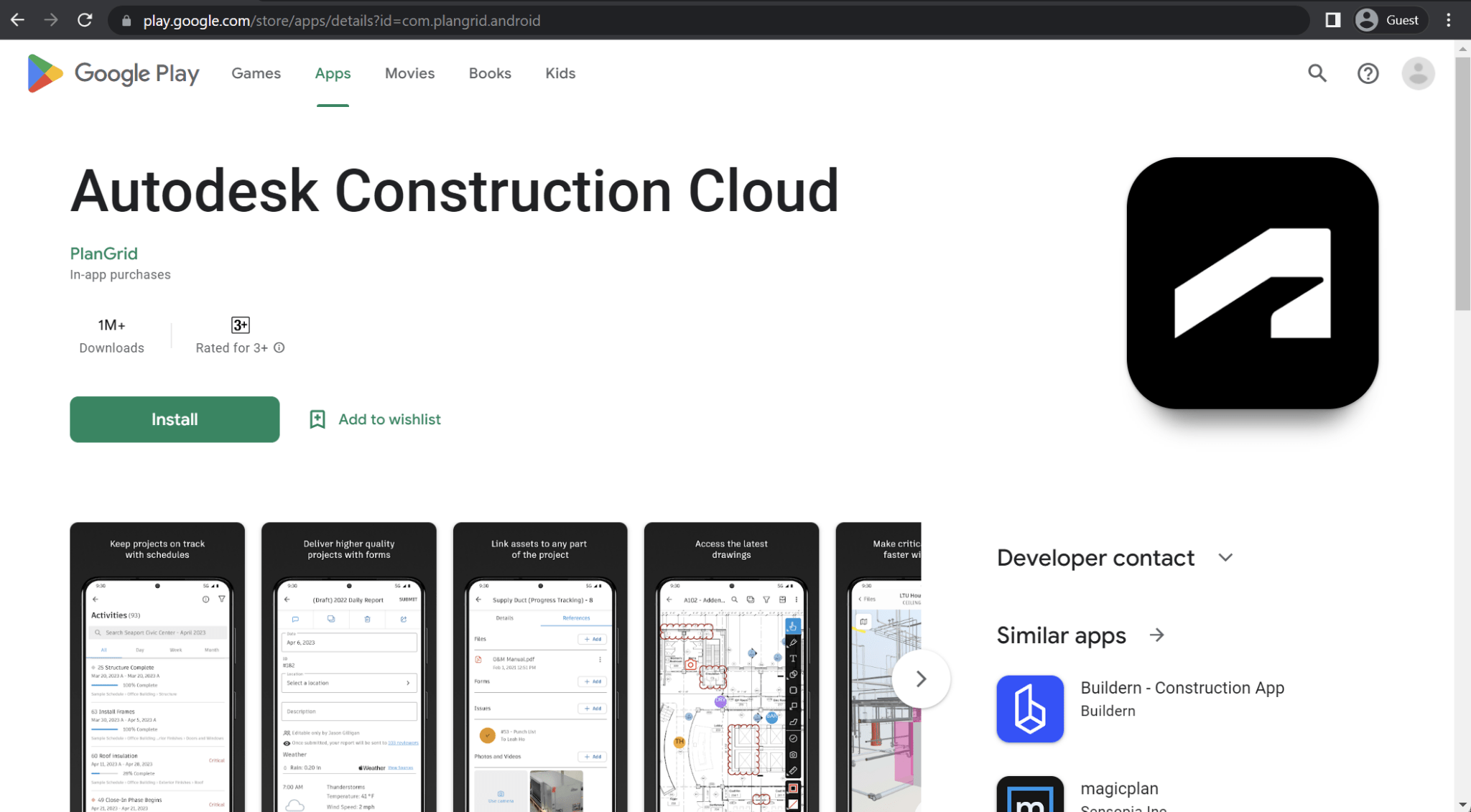Click the vertical dots menu top right

click(x=1448, y=20)
